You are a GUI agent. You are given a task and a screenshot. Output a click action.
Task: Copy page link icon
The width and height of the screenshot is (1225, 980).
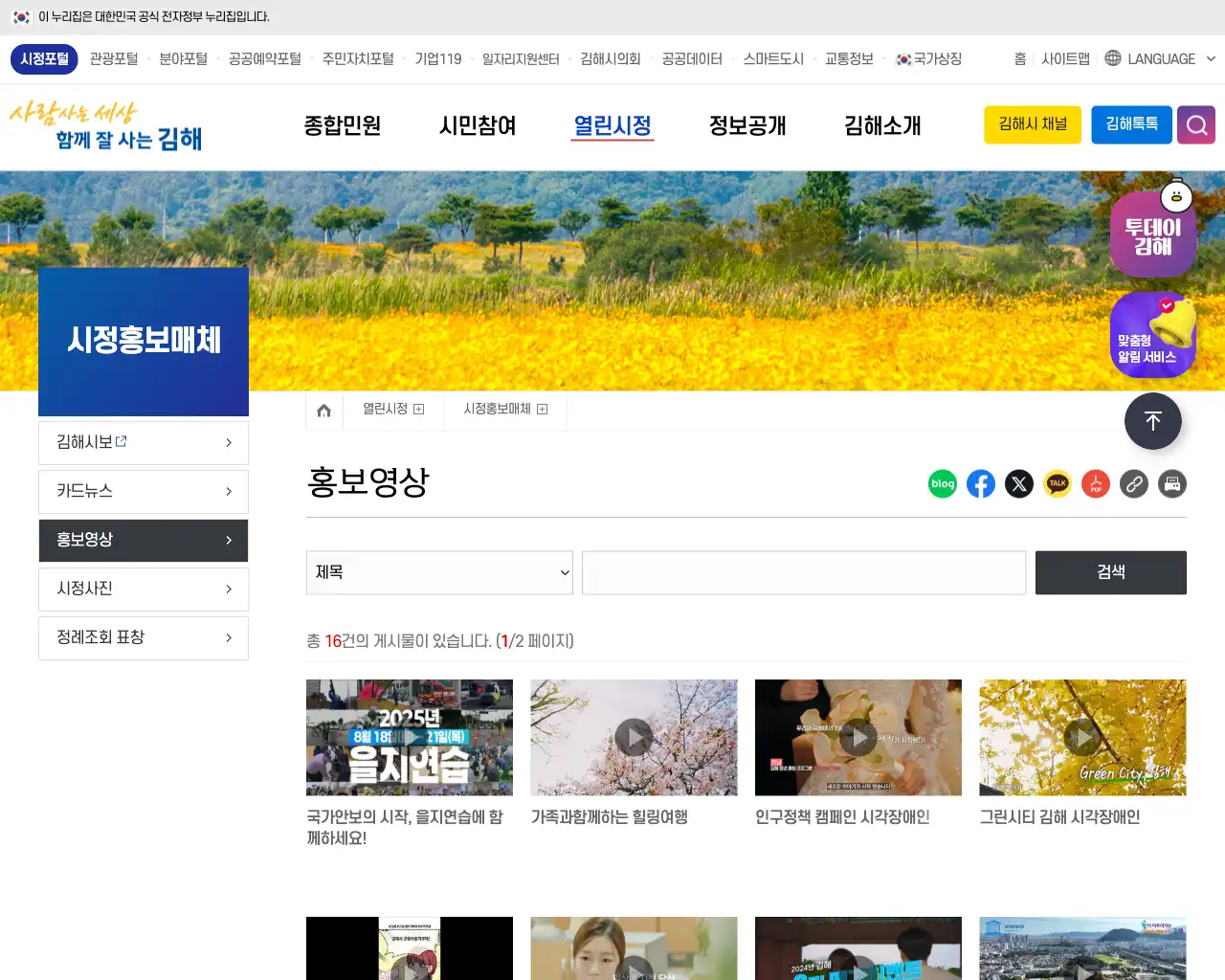click(1134, 484)
